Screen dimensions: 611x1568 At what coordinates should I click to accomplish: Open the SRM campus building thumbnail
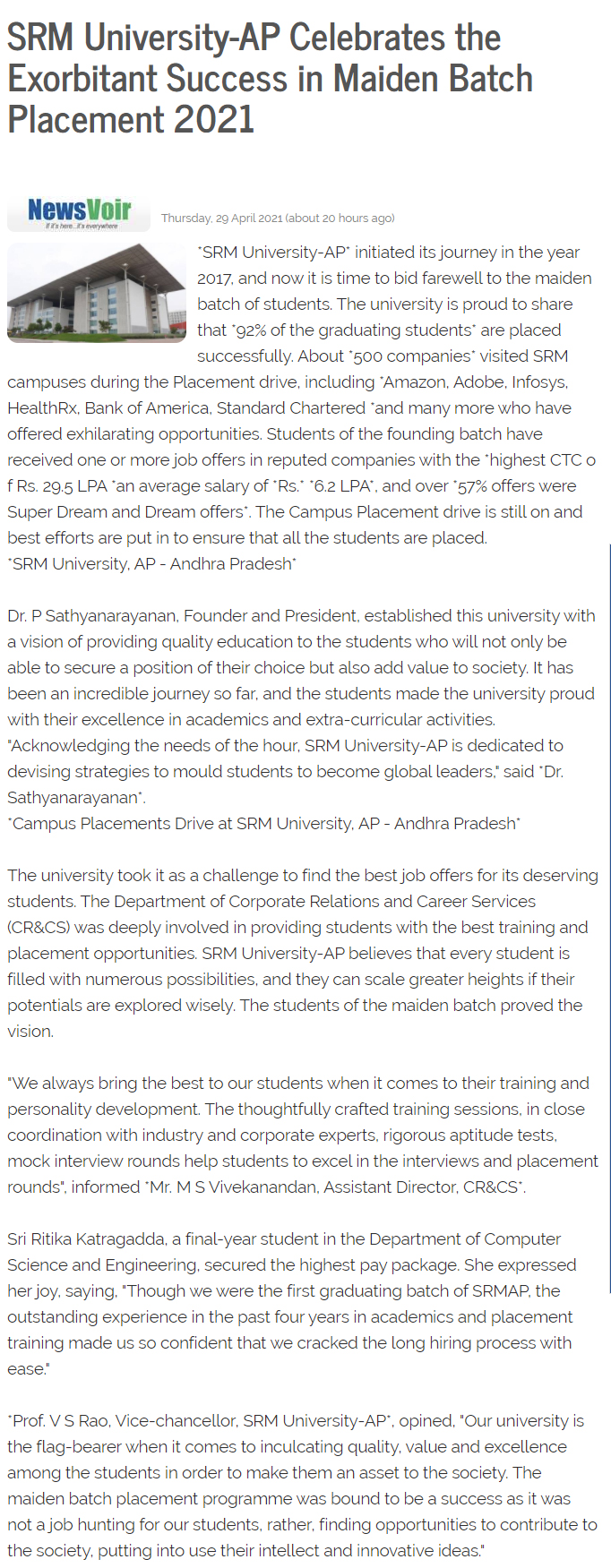pyautogui.click(x=97, y=293)
